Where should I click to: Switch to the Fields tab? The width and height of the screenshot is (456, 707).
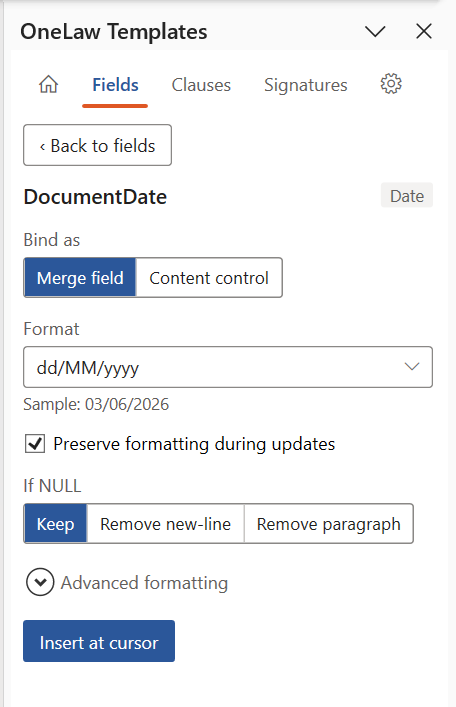tap(115, 85)
